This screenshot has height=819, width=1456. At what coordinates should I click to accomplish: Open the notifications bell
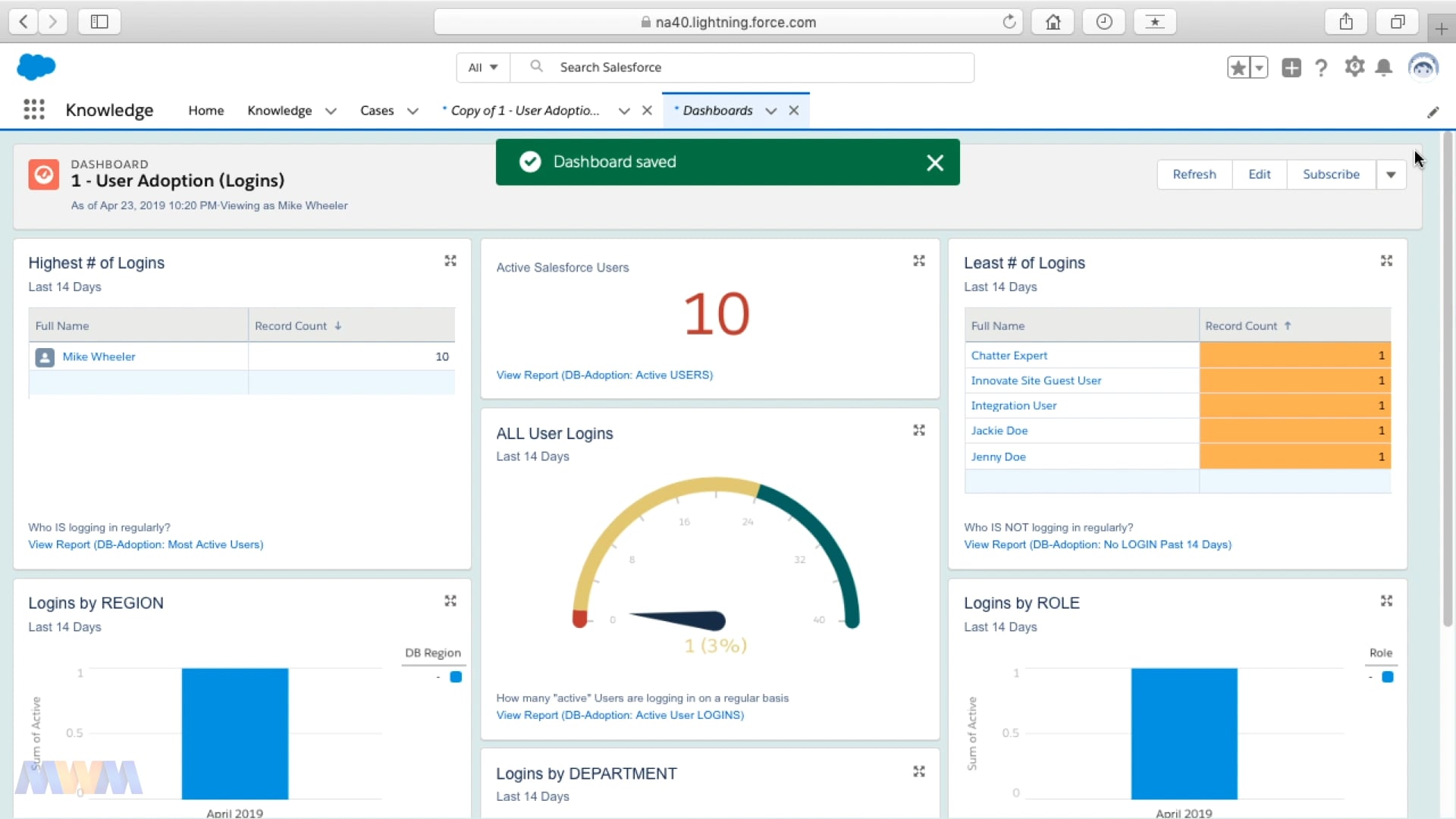click(1384, 67)
